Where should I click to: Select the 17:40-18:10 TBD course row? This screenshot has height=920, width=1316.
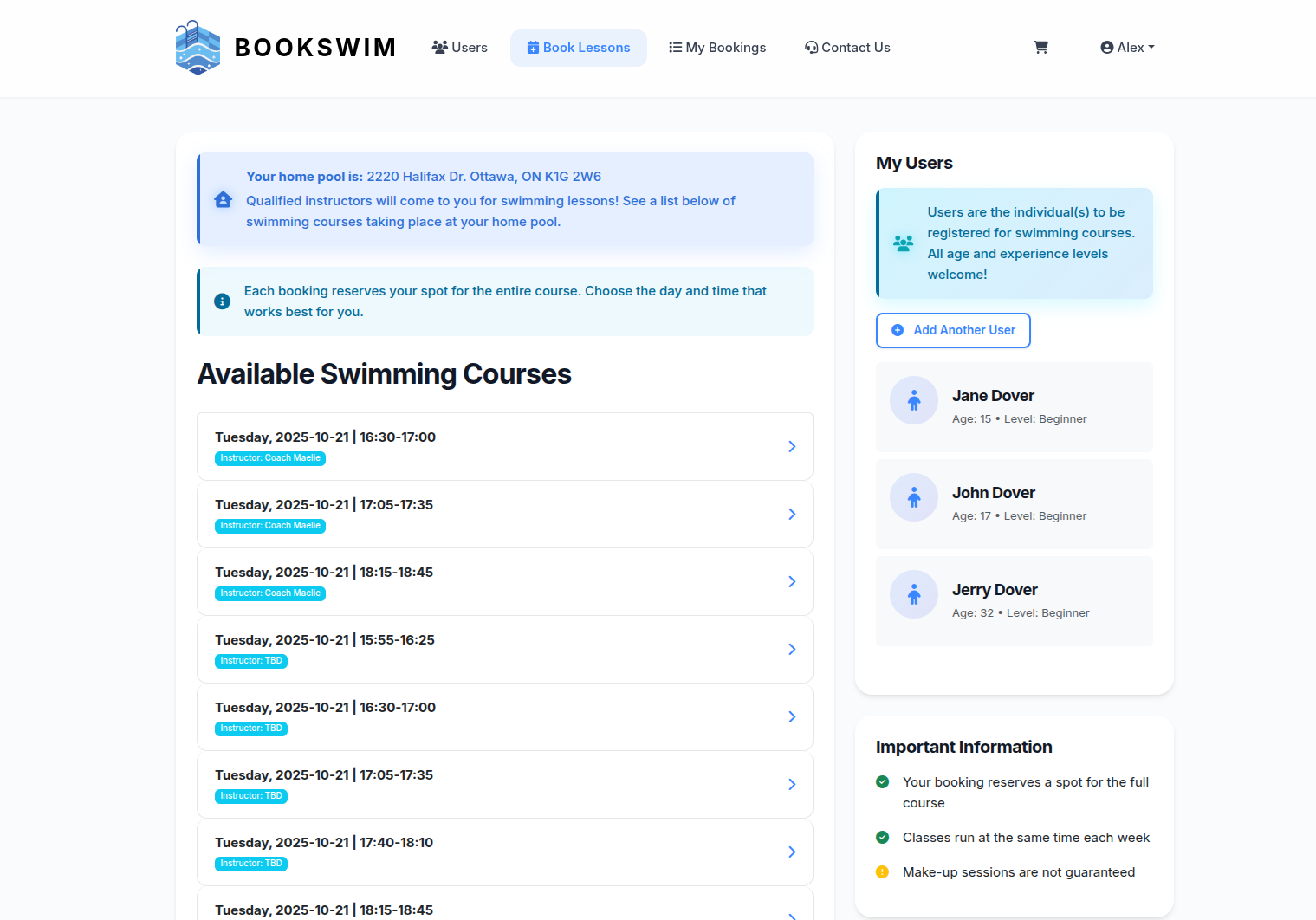pyautogui.click(x=504, y=852)
